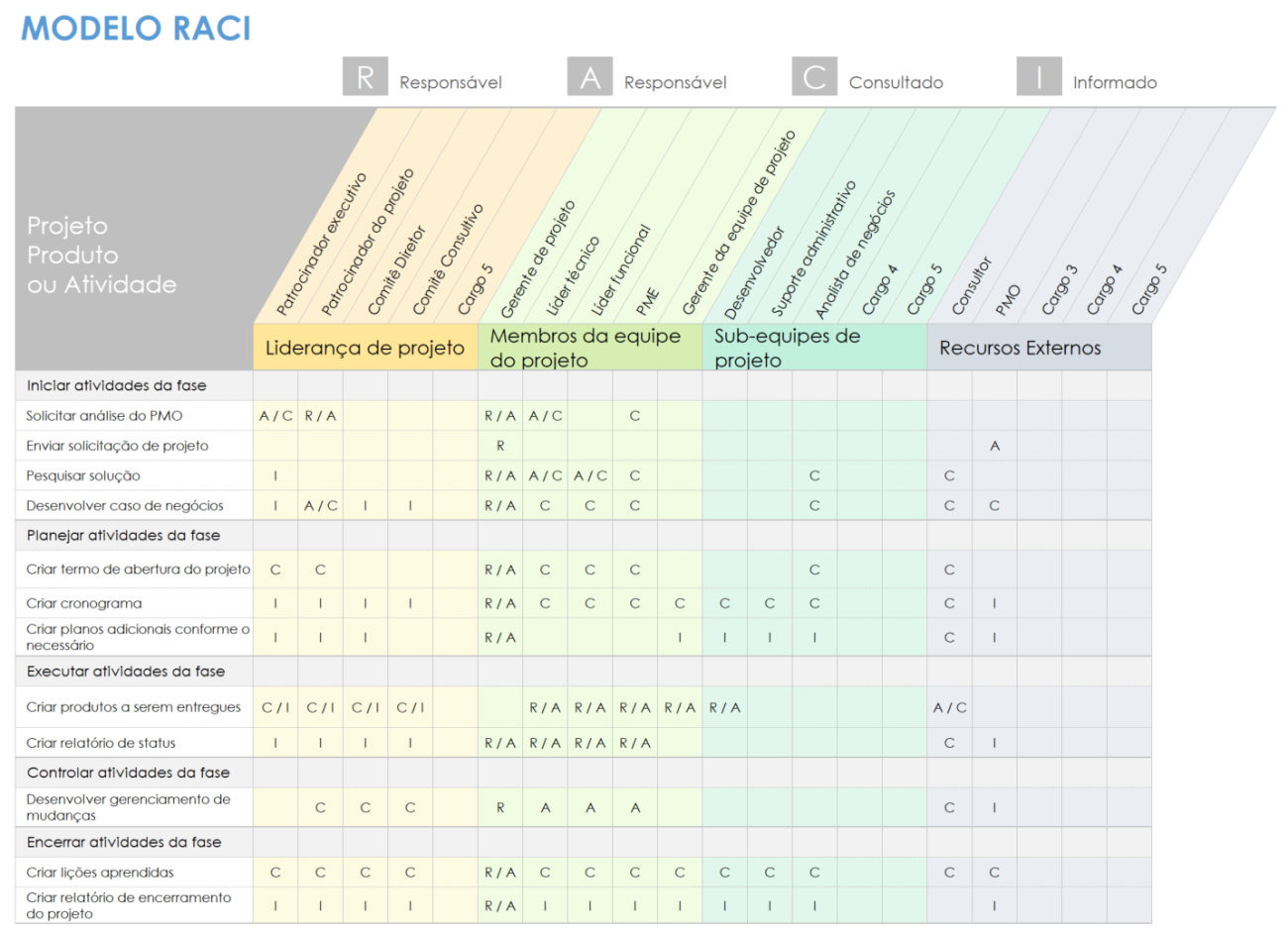Select the orange Liderança de projeto color band
1288x932 pixels.
[365, 346]
